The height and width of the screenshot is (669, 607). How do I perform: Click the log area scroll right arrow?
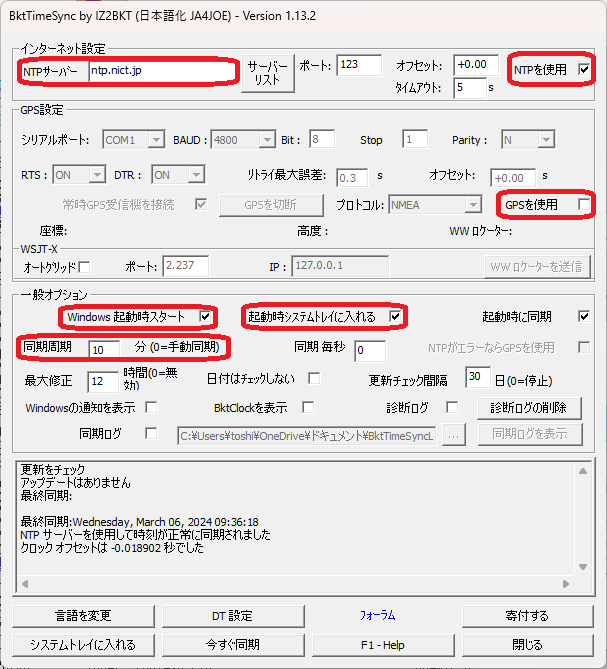click(566, 584)
